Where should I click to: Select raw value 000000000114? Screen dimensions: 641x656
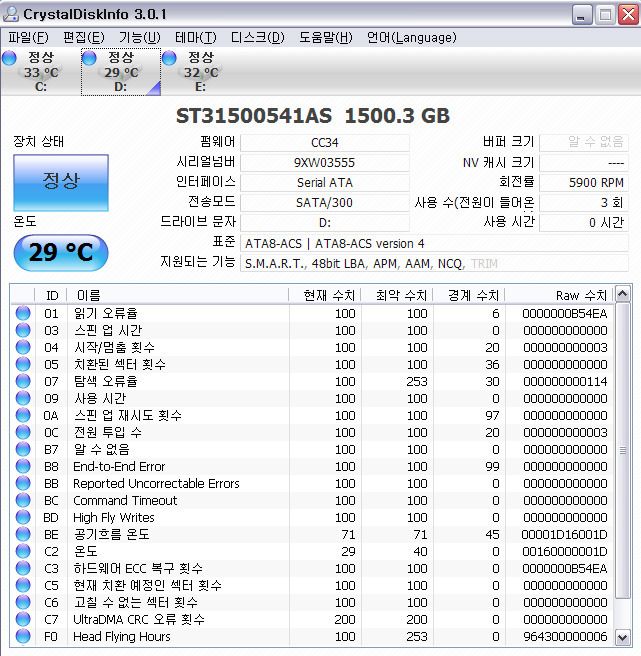tap(565, 382)
